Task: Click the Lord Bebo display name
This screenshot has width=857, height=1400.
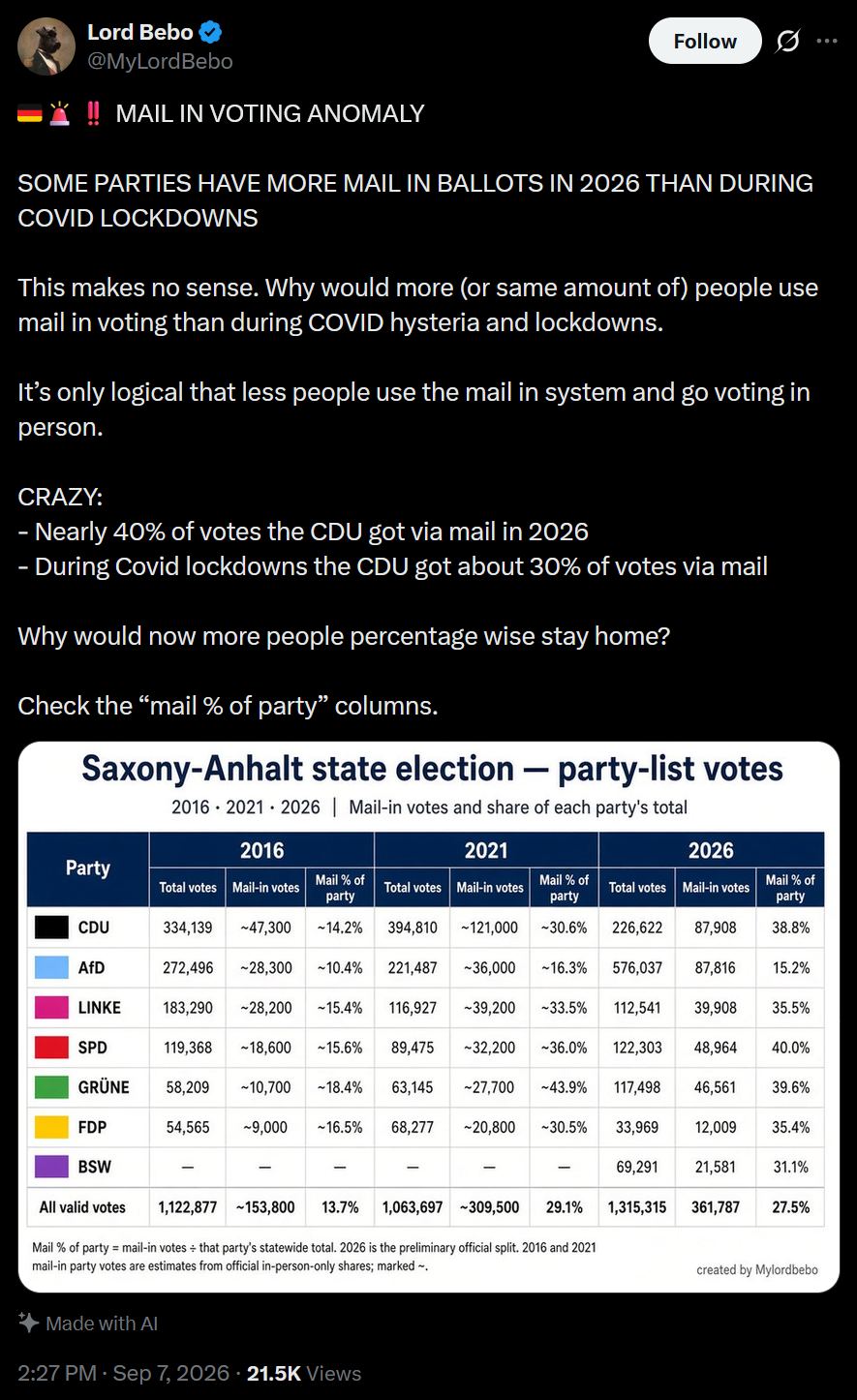Action: pos(140,32)
